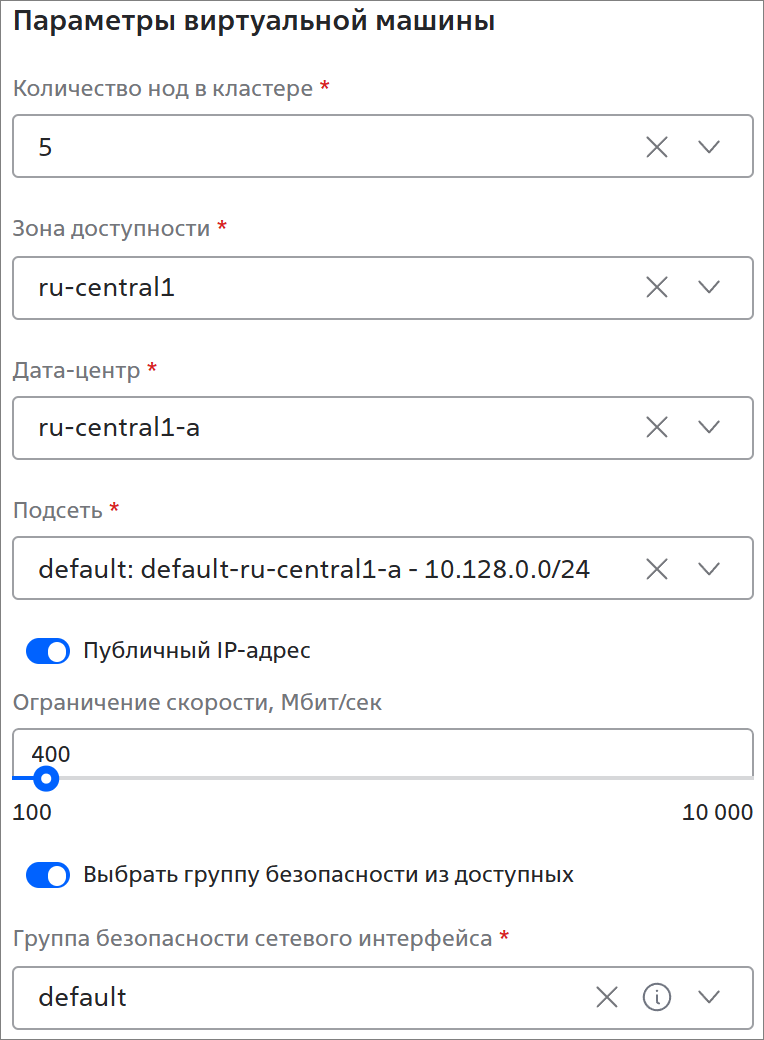Disable Выбрать группу безопасности из доступных switch

click(48, 875)
